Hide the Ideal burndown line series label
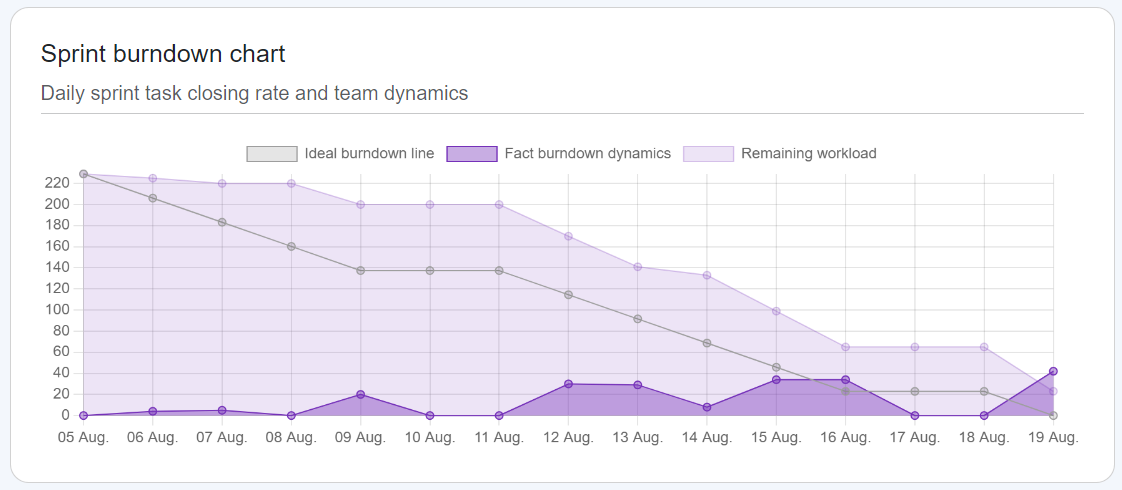Image resolution: width=1122 pixels, height=490 pixels. click(369, 154)
